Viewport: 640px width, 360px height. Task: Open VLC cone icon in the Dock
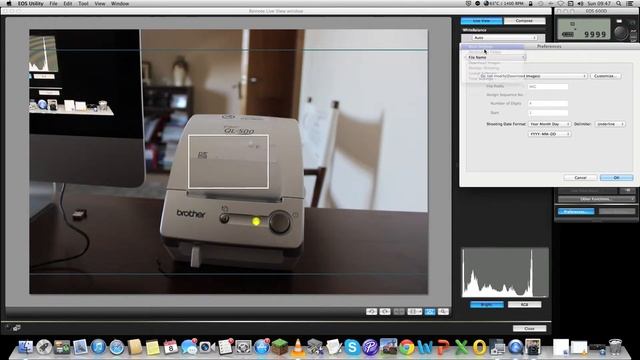click(x=298, y=347)
